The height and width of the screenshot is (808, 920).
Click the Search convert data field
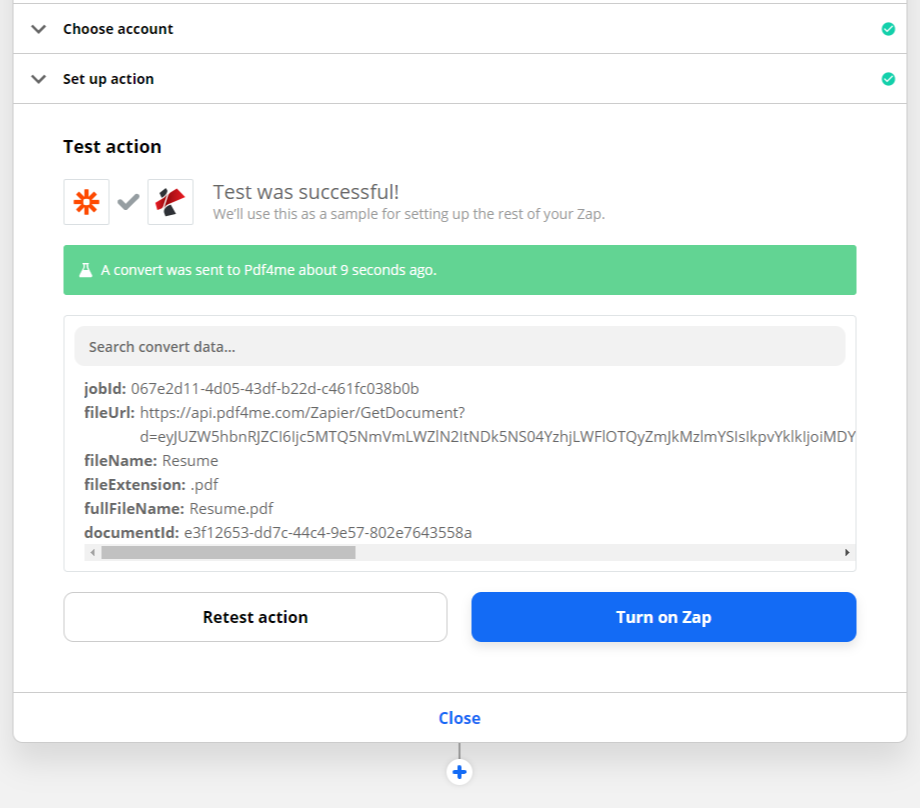click(x=459, y=347)
